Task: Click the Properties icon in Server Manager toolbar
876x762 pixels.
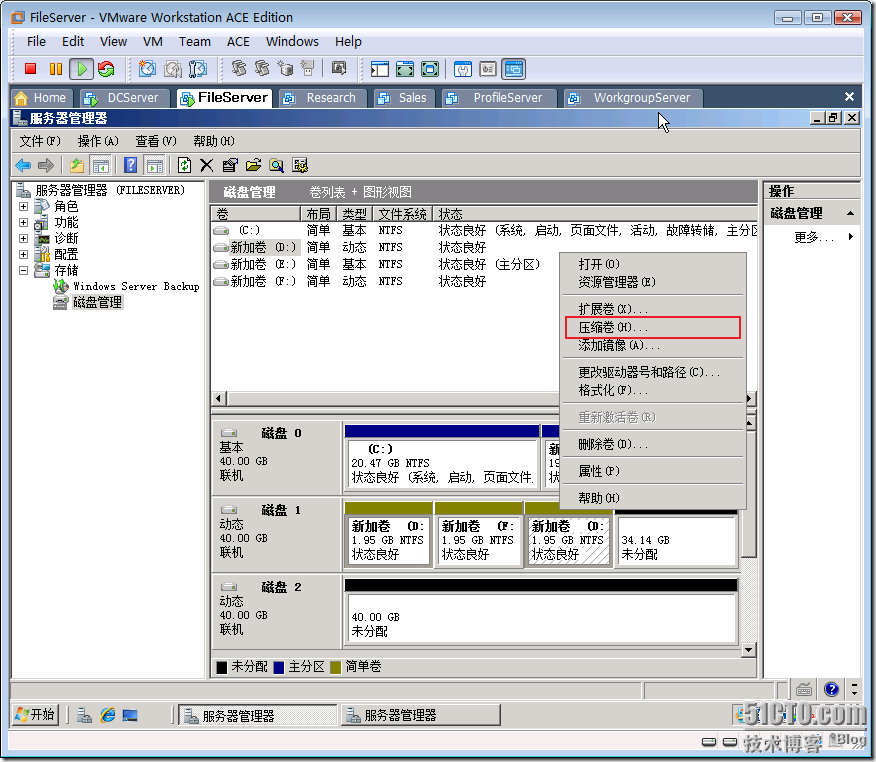Action: tap(230, 165)
